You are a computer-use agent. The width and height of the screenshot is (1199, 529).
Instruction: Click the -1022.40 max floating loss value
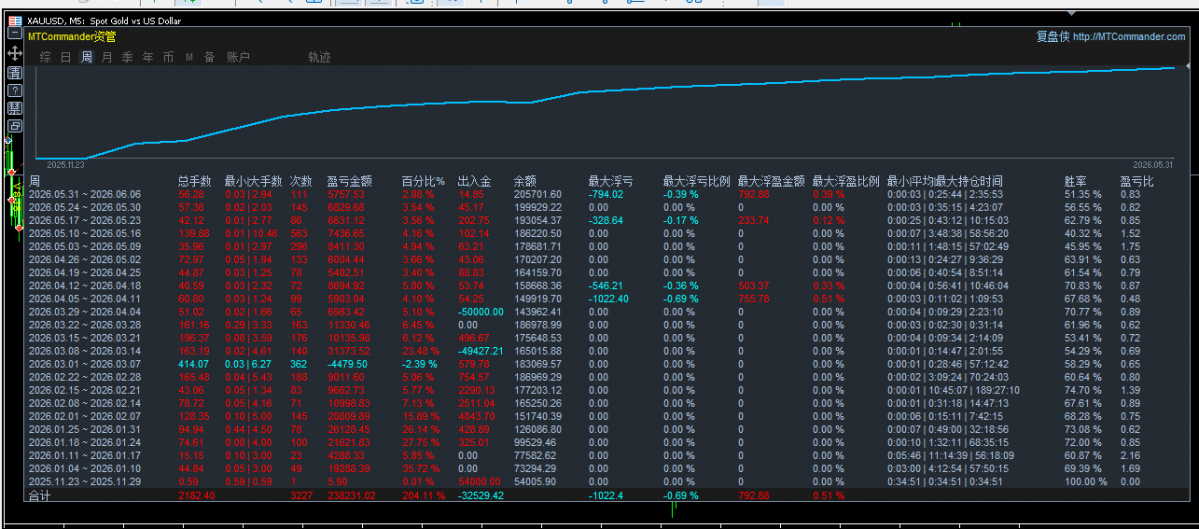click(x=609, y=298)
